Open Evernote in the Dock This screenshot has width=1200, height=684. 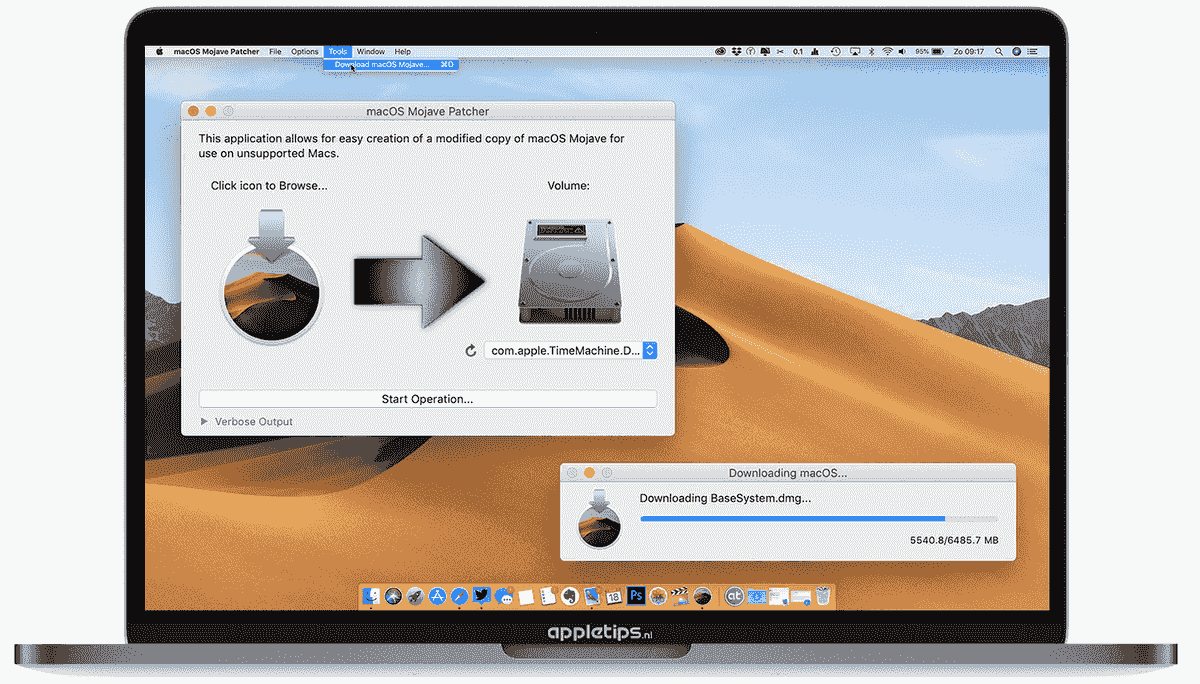click(x=570, y=596)
